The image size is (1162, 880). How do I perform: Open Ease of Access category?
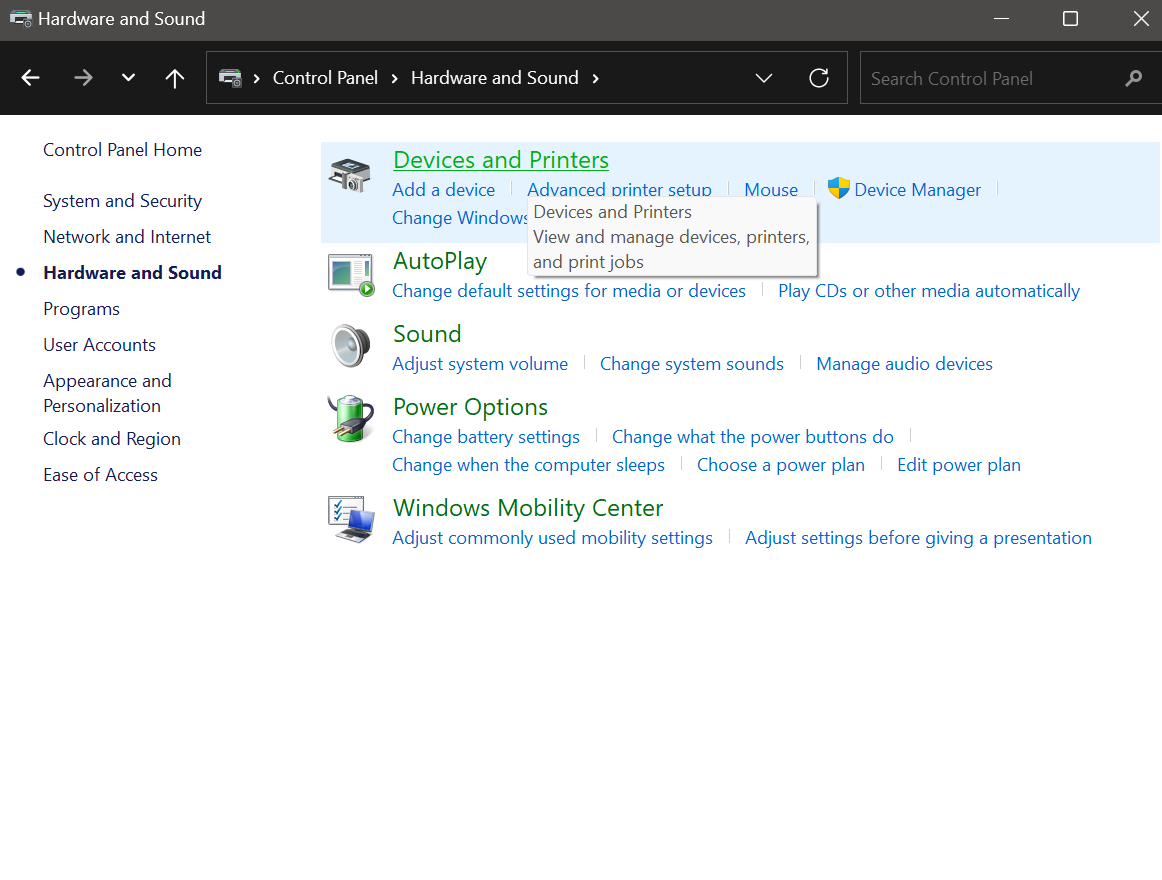pos(100,474)
